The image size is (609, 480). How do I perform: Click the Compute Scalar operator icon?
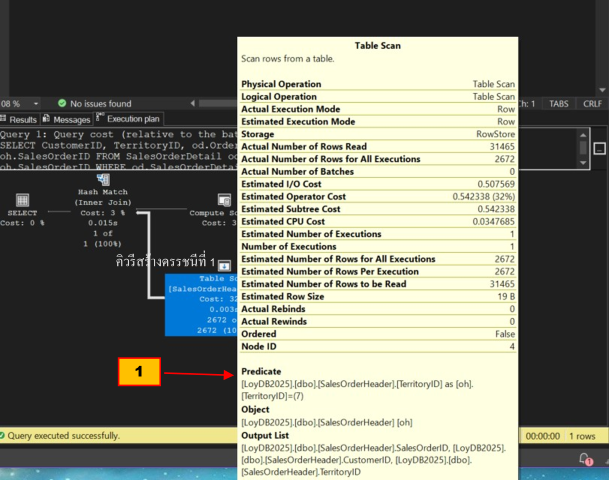pos(225,200)
